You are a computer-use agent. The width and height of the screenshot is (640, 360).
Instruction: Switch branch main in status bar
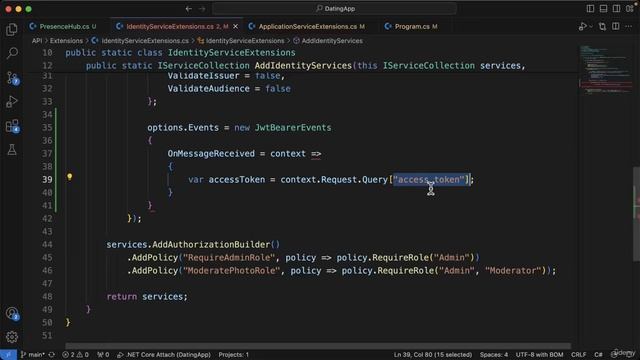coord(33,355)
